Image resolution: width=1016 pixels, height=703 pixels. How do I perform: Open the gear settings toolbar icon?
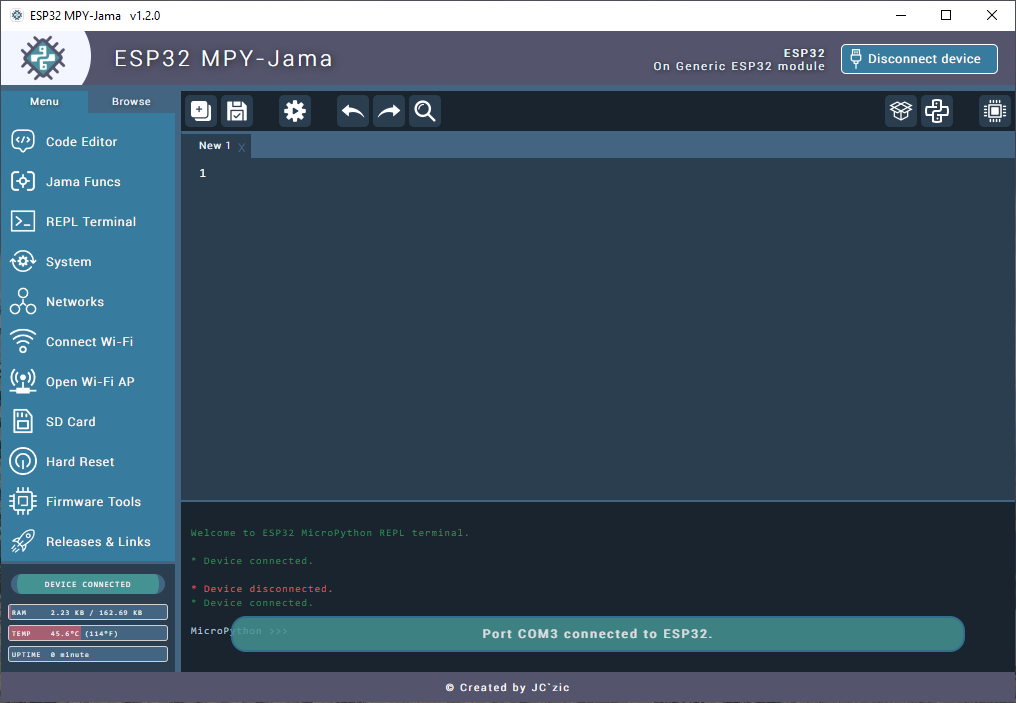tap(295, 111)
